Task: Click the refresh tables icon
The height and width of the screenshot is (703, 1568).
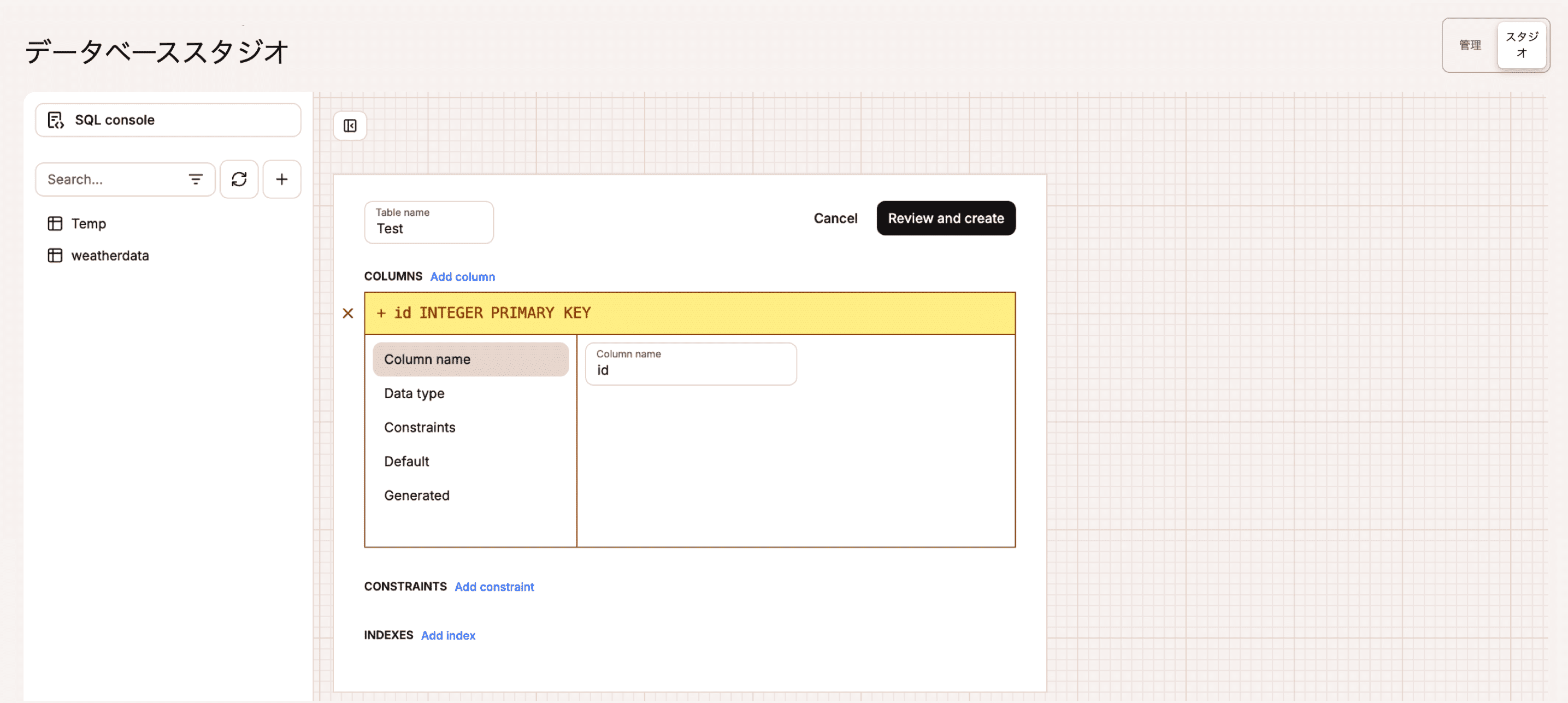Action: [x=239, y=179]
